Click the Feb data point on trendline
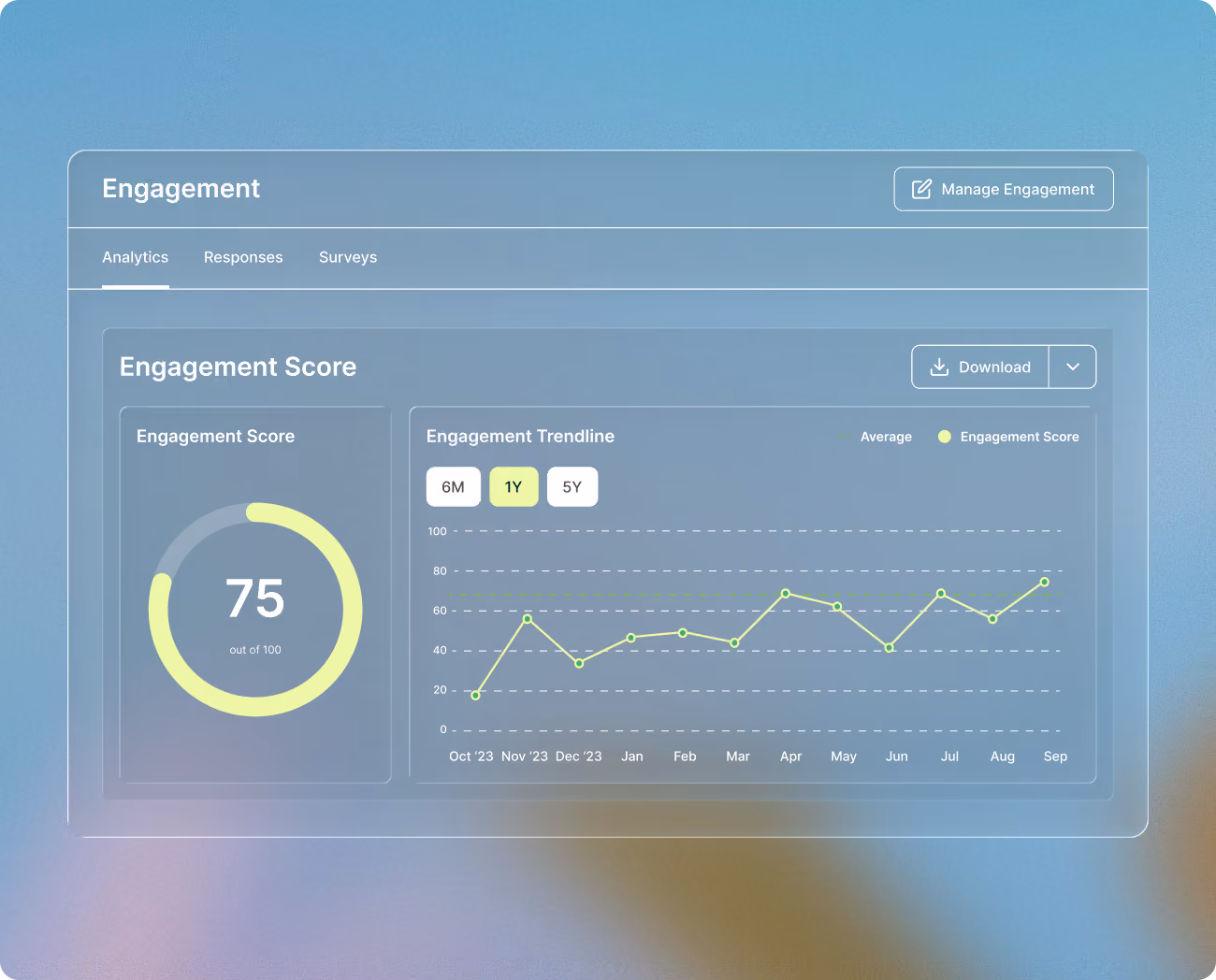 pyautogui.click(x=683, y=633)
